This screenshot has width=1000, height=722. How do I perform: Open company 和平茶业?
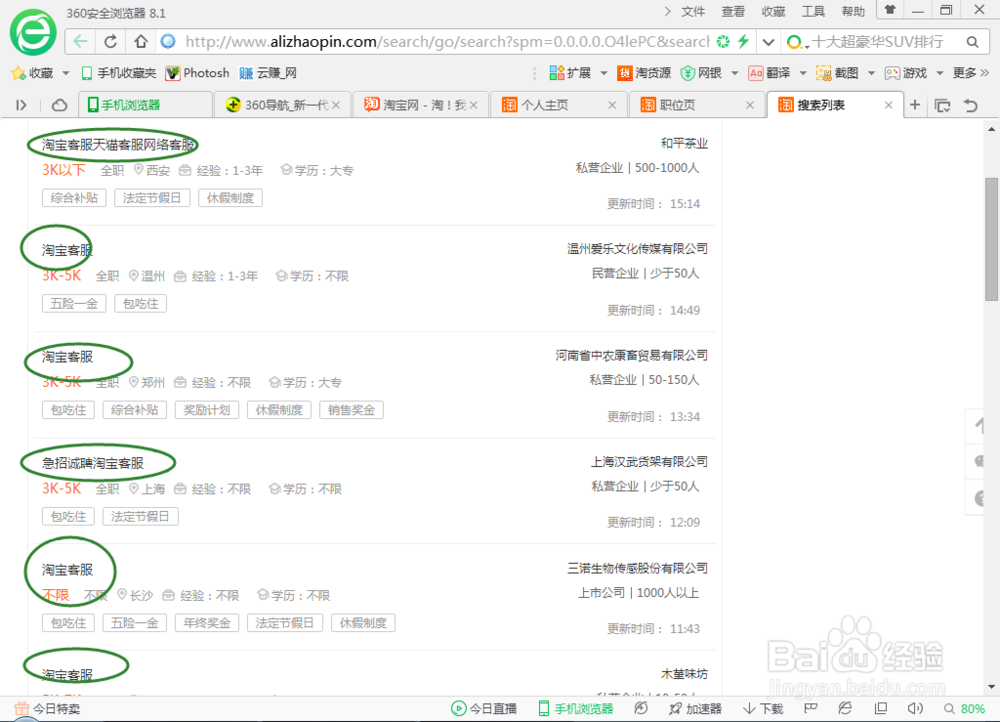684,143
